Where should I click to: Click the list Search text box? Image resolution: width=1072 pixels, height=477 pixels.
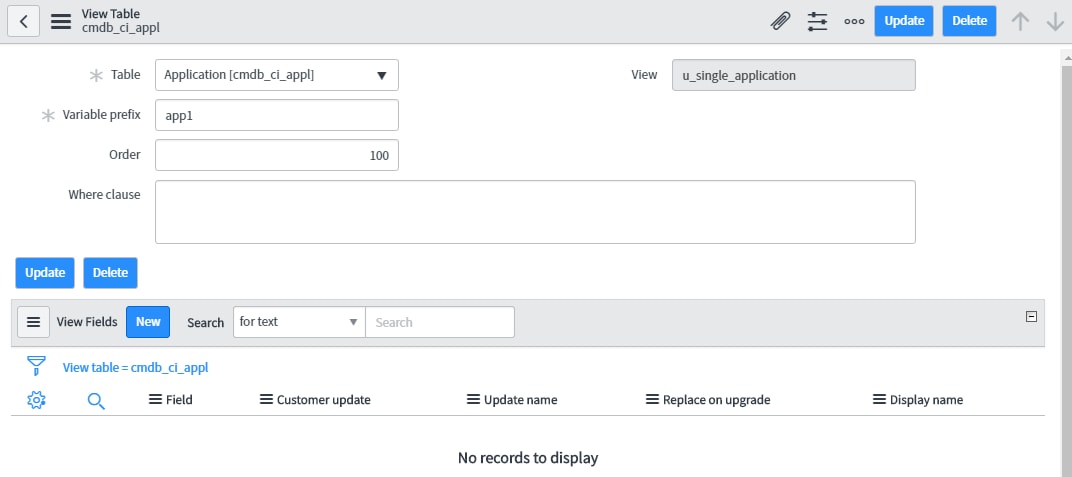pyautogui.click(x=440, y=322)
